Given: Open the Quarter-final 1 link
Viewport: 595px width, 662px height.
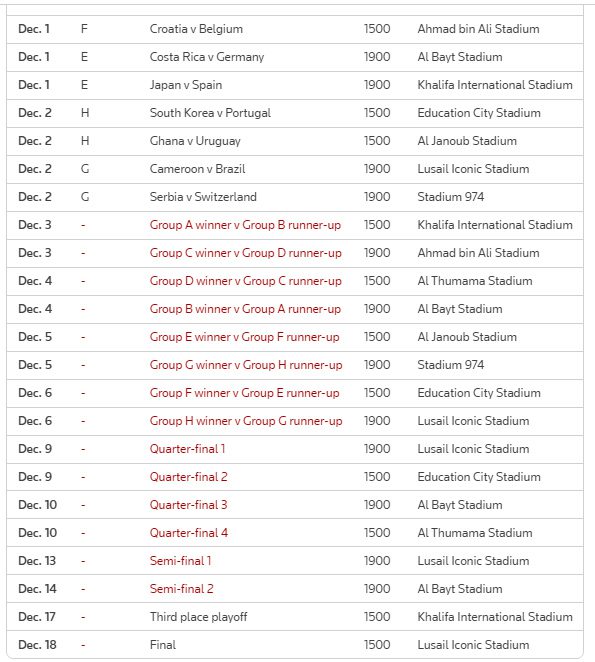Looking at the screenshot, I should [187, 449].
